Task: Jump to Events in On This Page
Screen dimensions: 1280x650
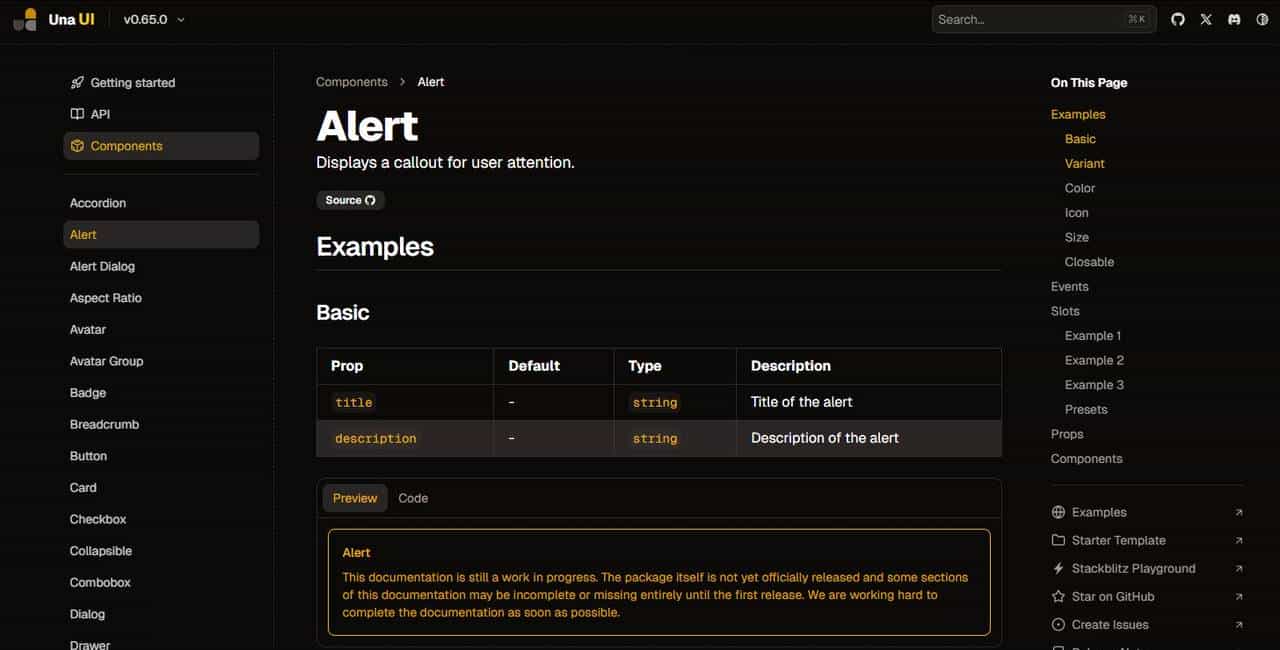Action: click(x=1070, y=286)
